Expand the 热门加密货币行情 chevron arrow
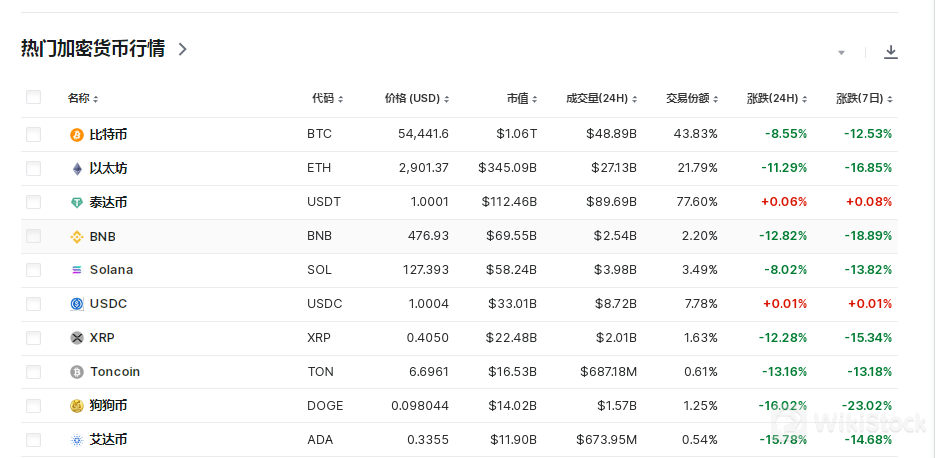Viewport: 936px width, 458px height. pos(182,49)
